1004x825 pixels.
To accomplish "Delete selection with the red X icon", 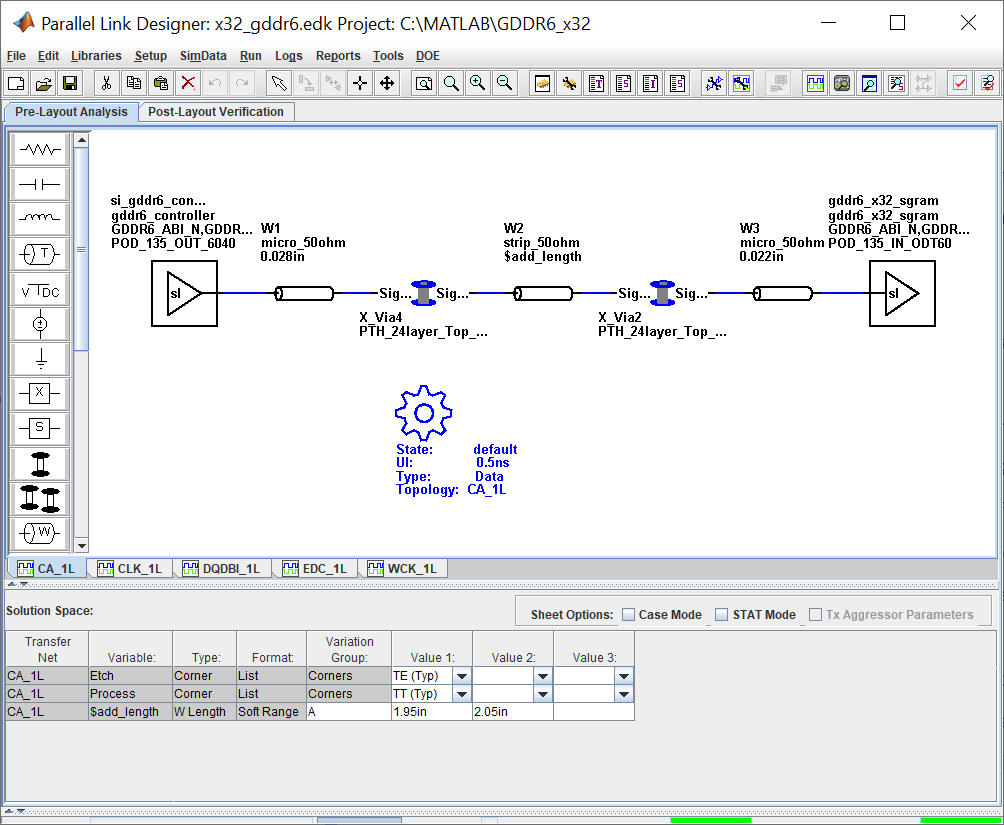I will (188, 83).
